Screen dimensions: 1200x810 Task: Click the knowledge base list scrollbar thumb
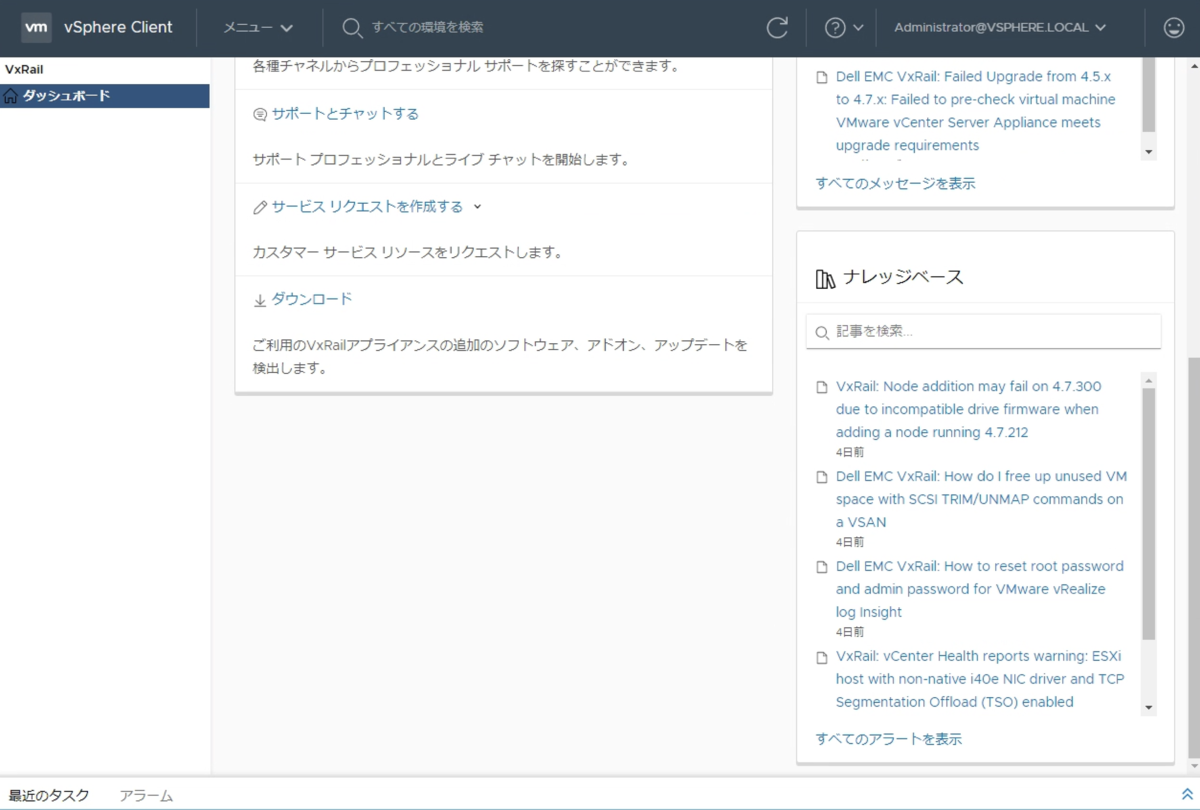pos(1149,514)
